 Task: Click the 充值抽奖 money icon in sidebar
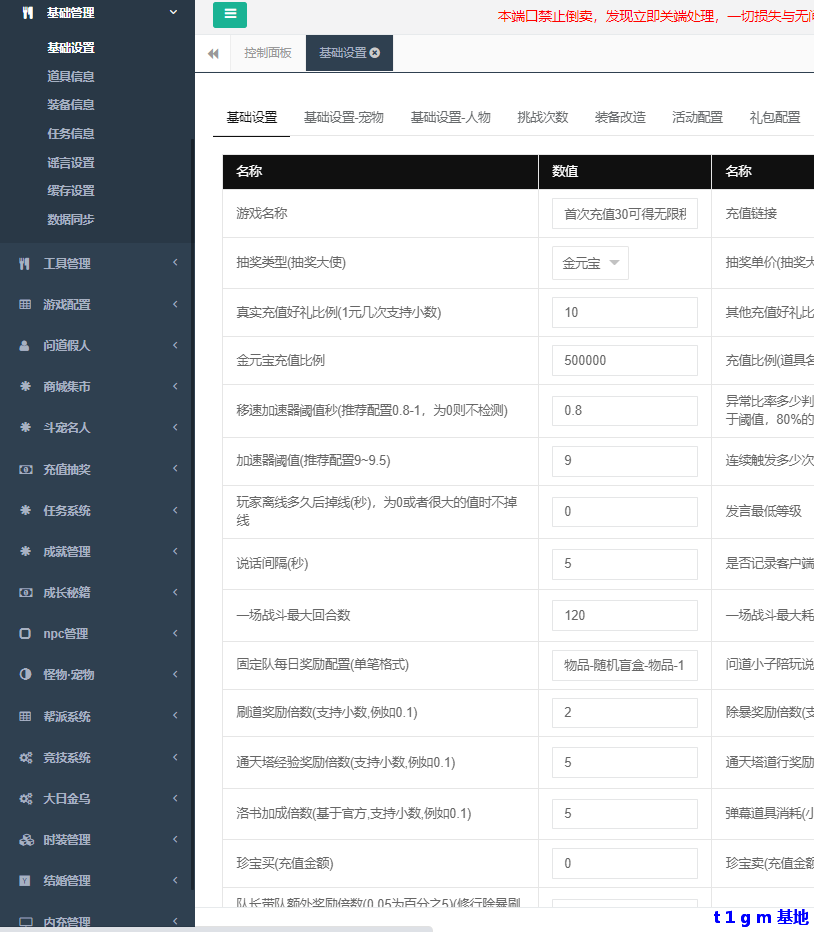point(25,469)
